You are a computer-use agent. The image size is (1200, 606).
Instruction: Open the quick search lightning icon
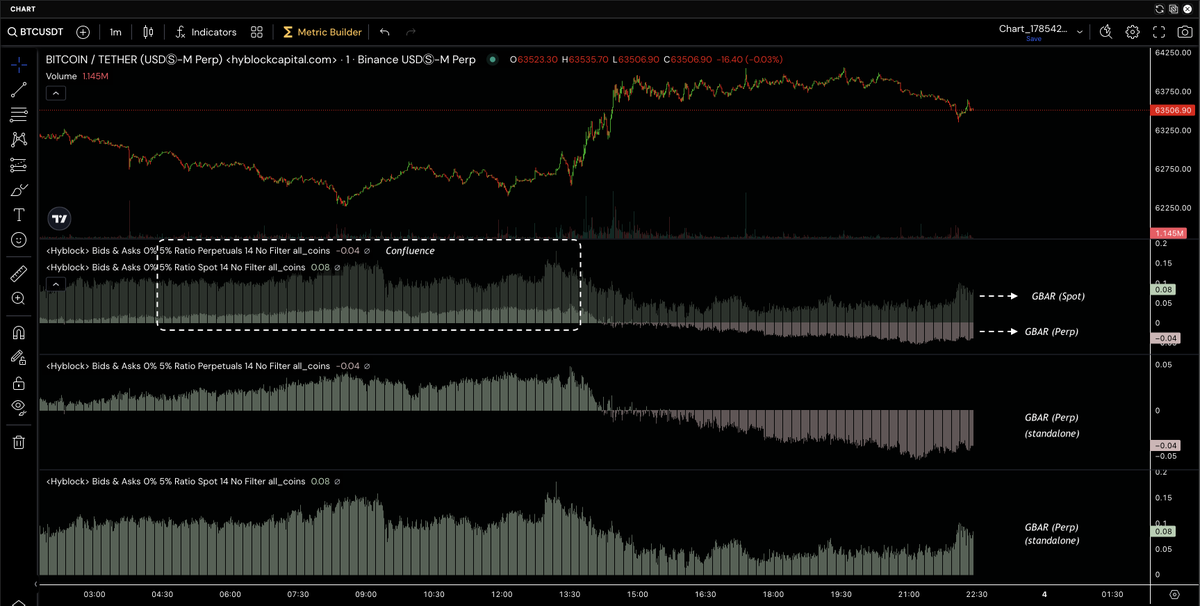point(1106,32)
